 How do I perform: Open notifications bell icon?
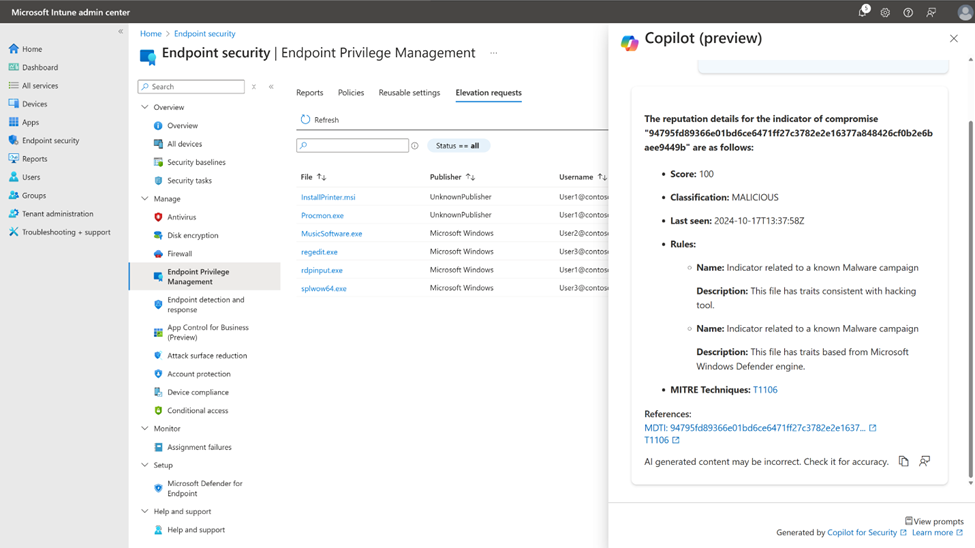863,11
